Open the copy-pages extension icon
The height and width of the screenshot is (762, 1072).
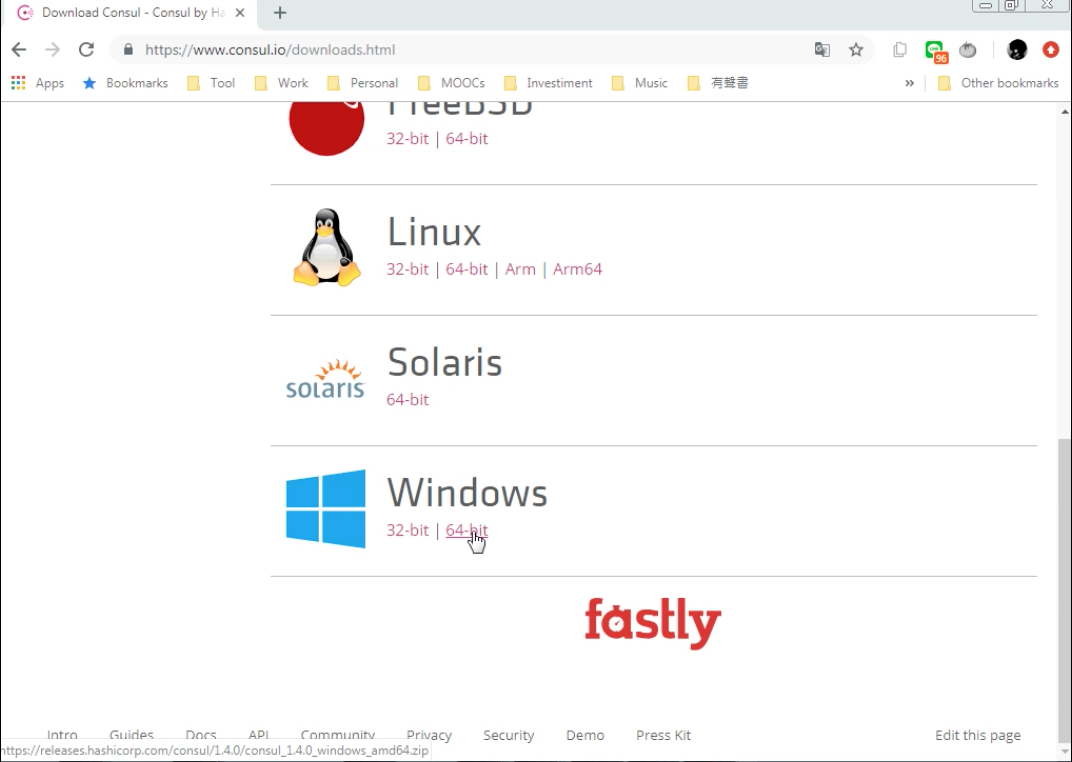(x=900, y=50)
